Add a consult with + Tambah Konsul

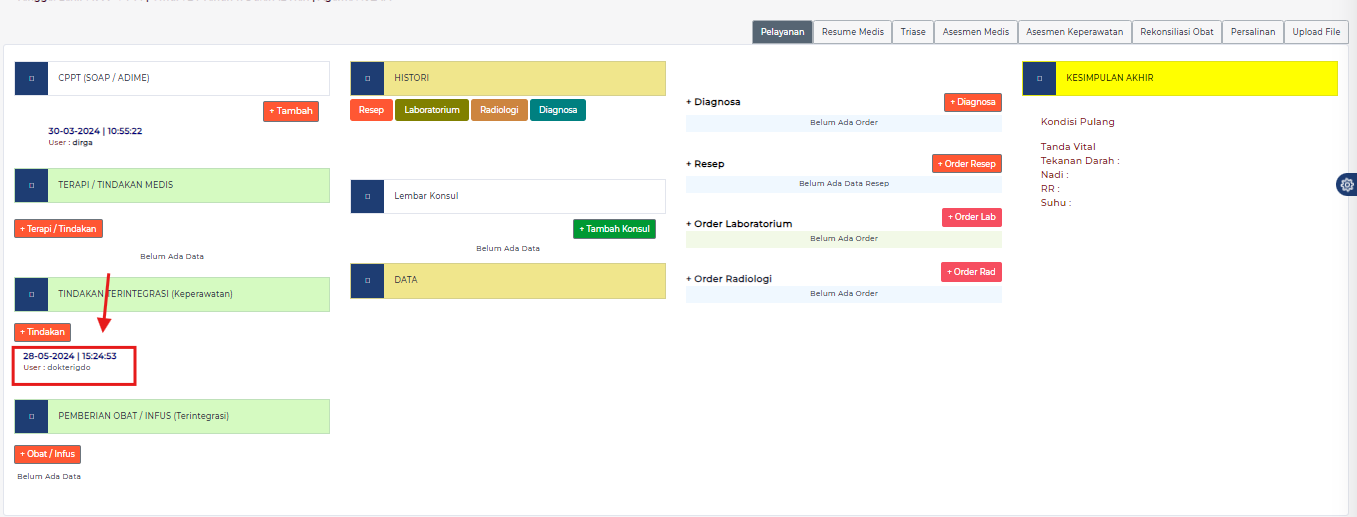614,229
